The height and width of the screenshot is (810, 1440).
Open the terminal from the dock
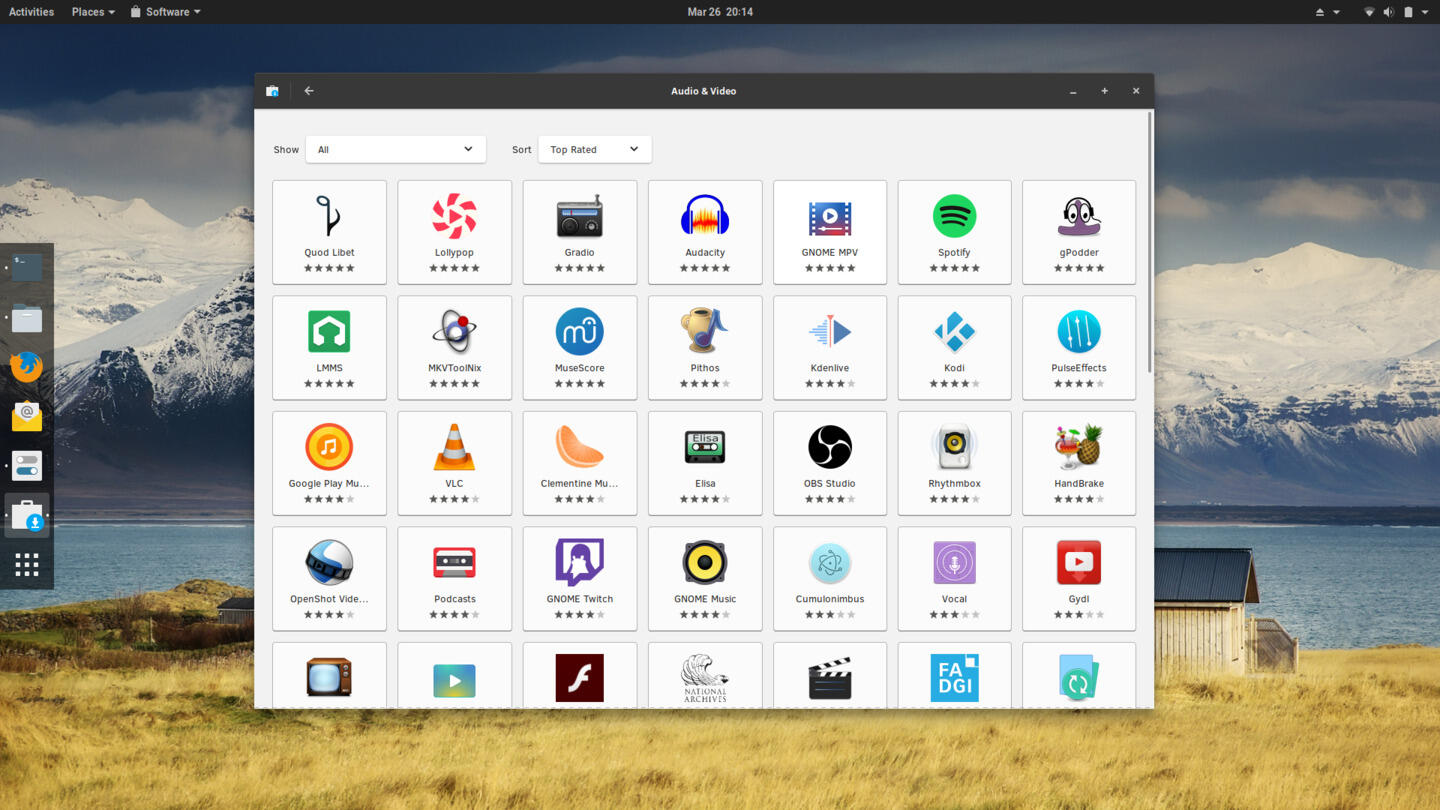pyautogui.click(x=27, y=268)
